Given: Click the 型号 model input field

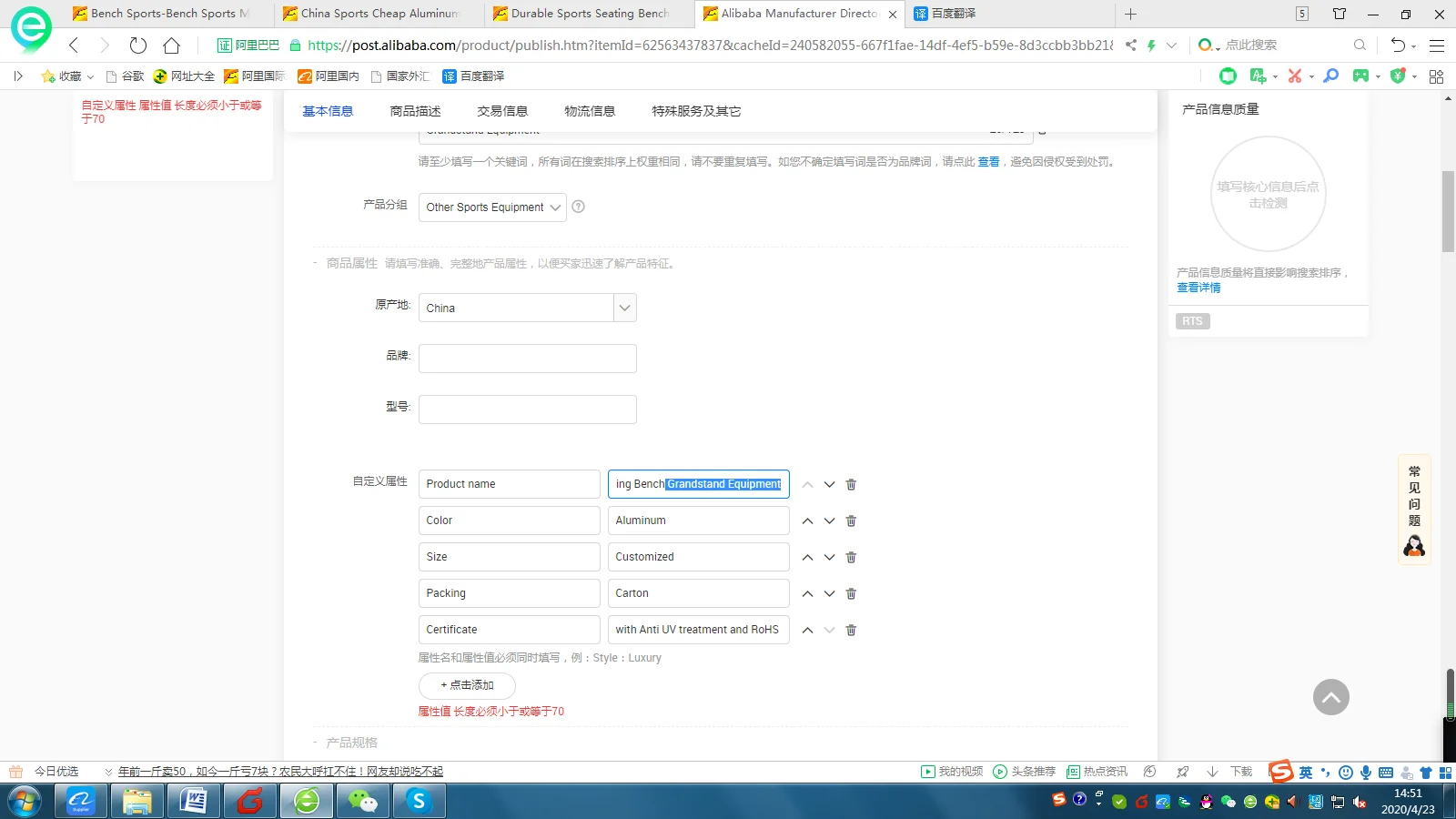Looking at the screenshot, I should [527, 409].
